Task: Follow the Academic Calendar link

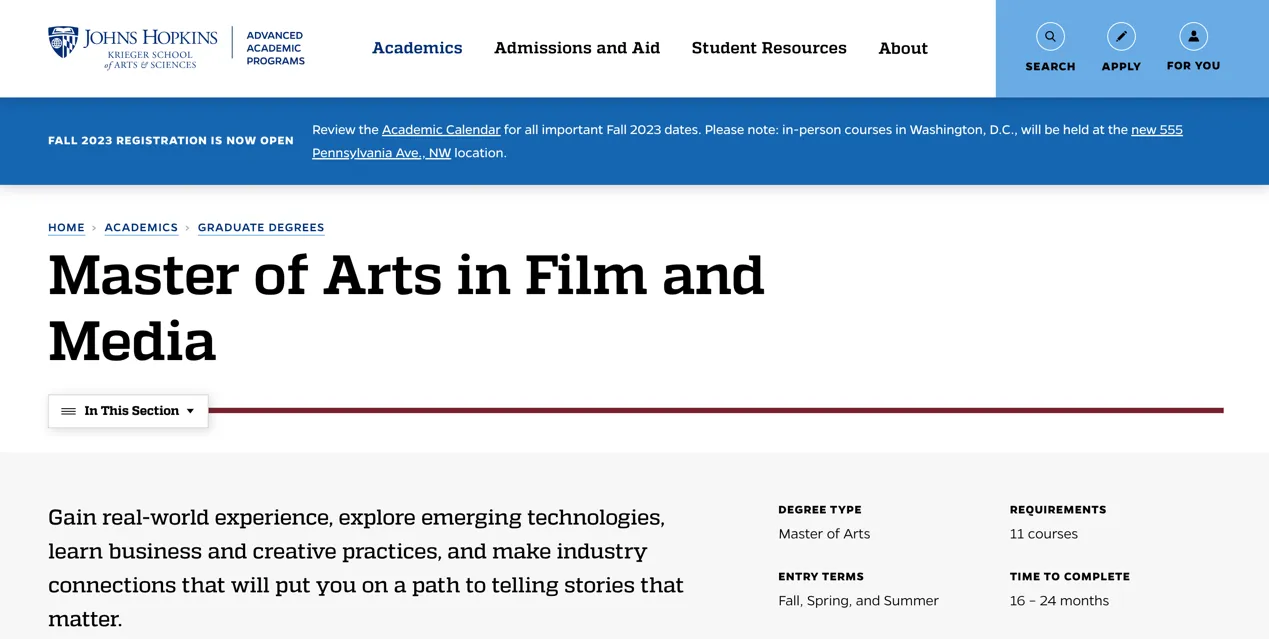Action: (441, 130)
